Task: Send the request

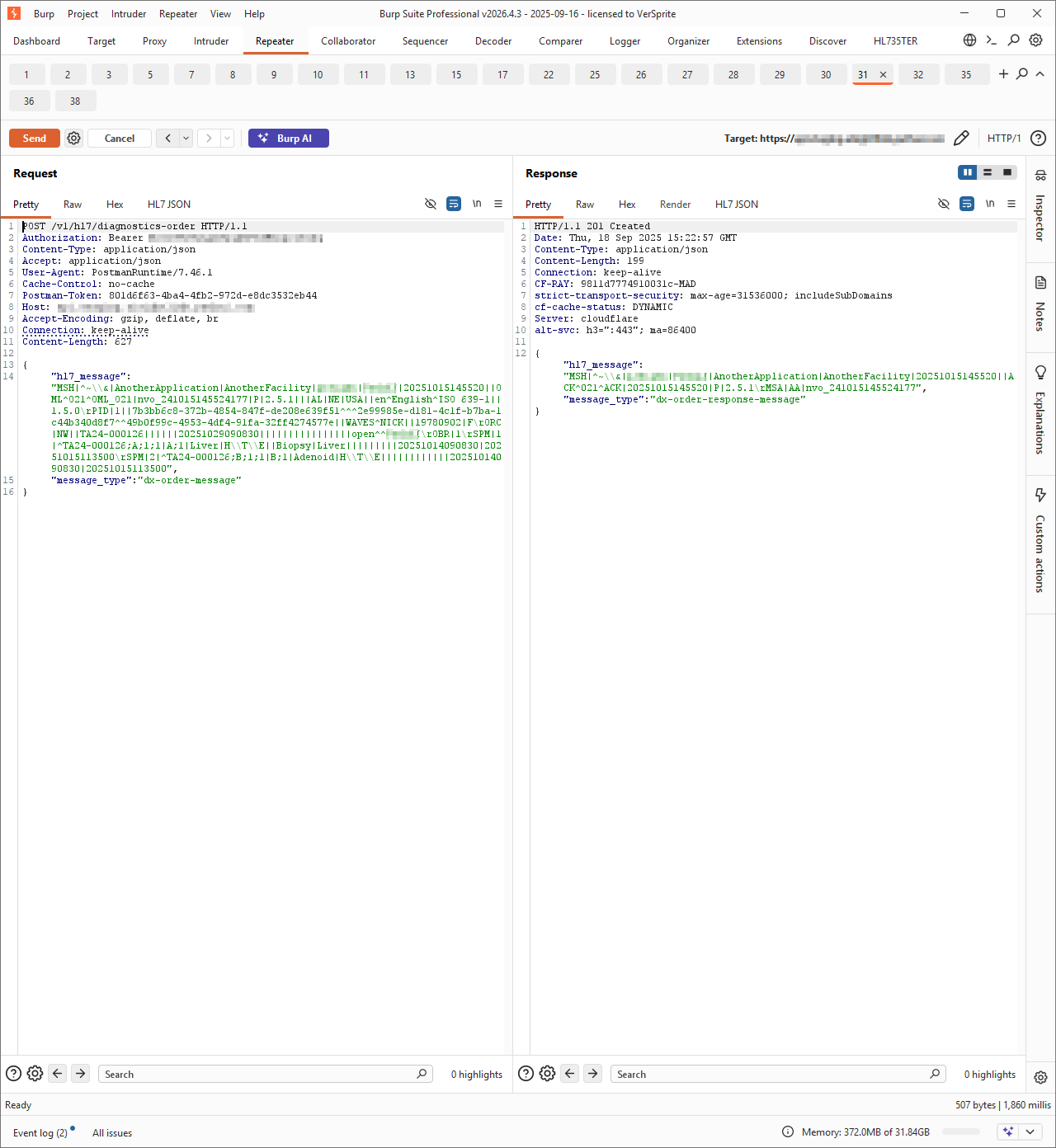Action: pyautogui.click(x=35, y=139)
